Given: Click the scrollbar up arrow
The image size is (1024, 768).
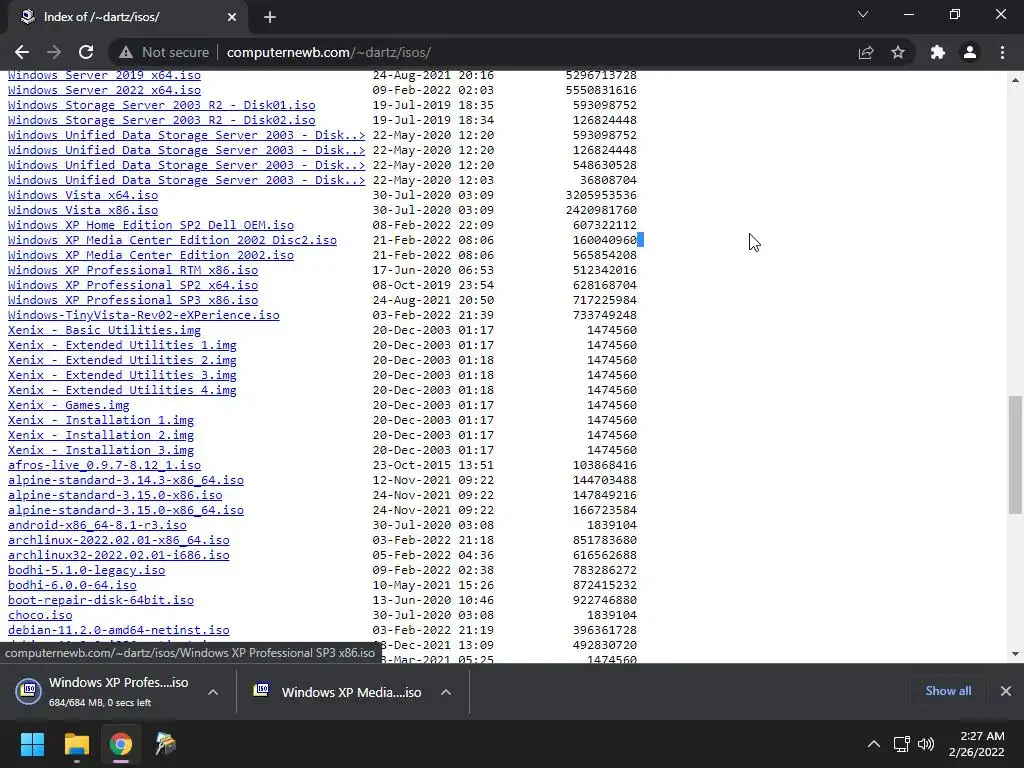Looking at the screenshot, I should 1015,81.
